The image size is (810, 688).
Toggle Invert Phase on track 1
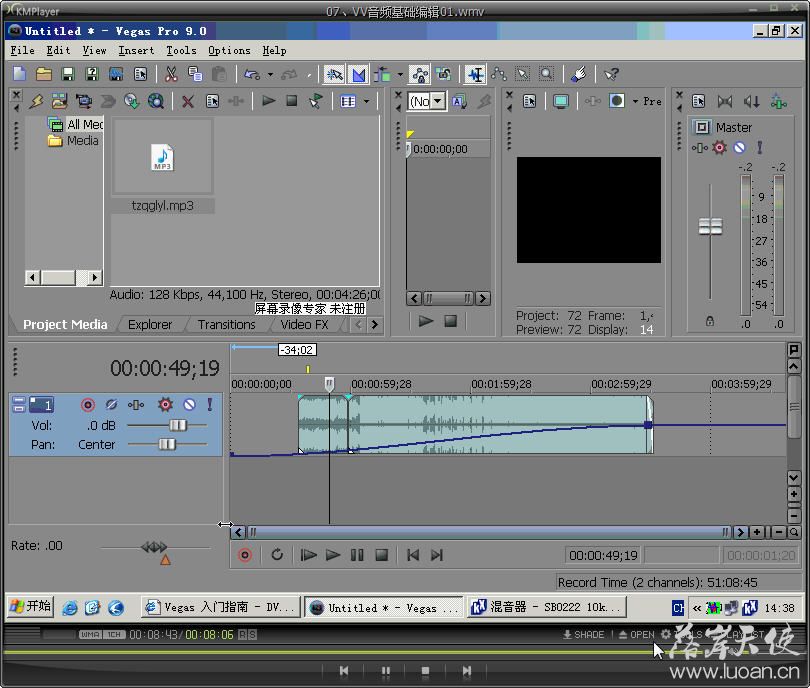[111, 404]
